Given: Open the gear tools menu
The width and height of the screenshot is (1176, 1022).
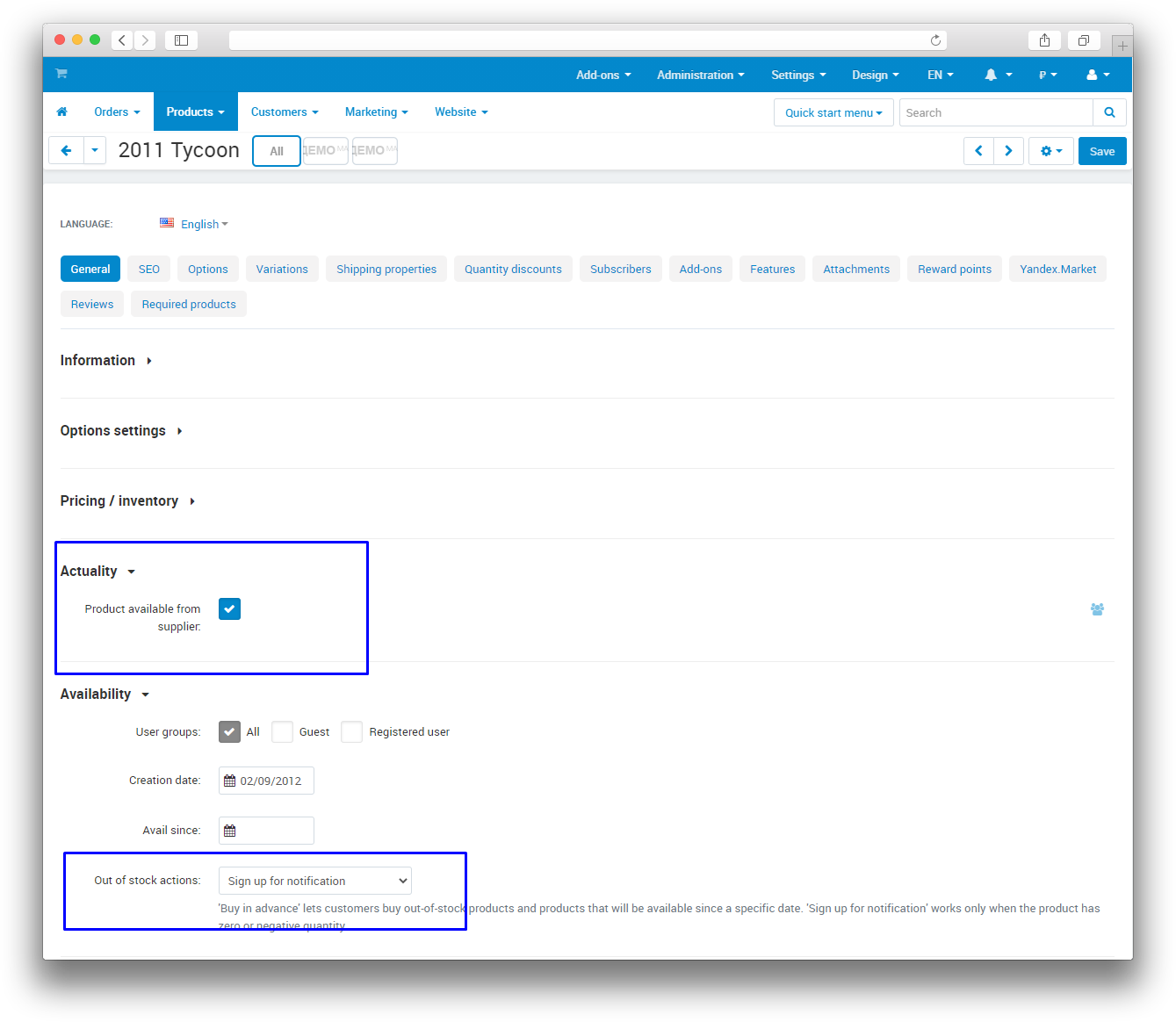Looking at the screenshot, I should pyautogui.click(x=1050, y=151).
